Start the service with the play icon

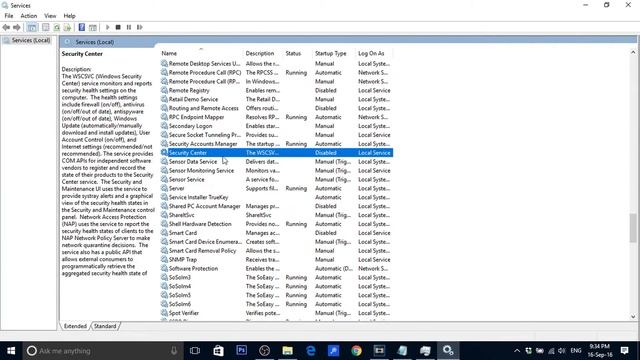coord(107,27)
